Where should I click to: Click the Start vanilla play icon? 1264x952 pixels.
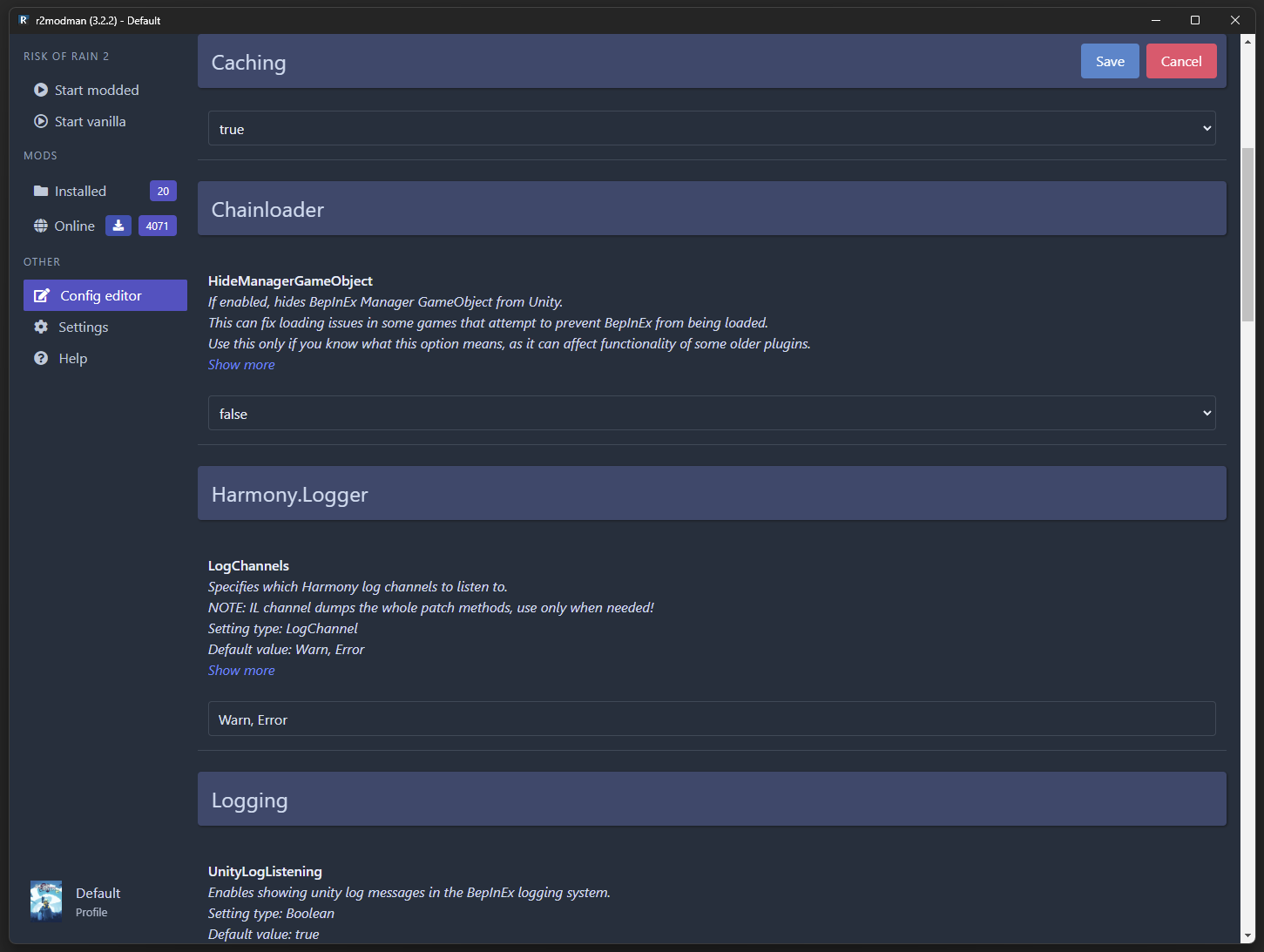tap(41, 121)
